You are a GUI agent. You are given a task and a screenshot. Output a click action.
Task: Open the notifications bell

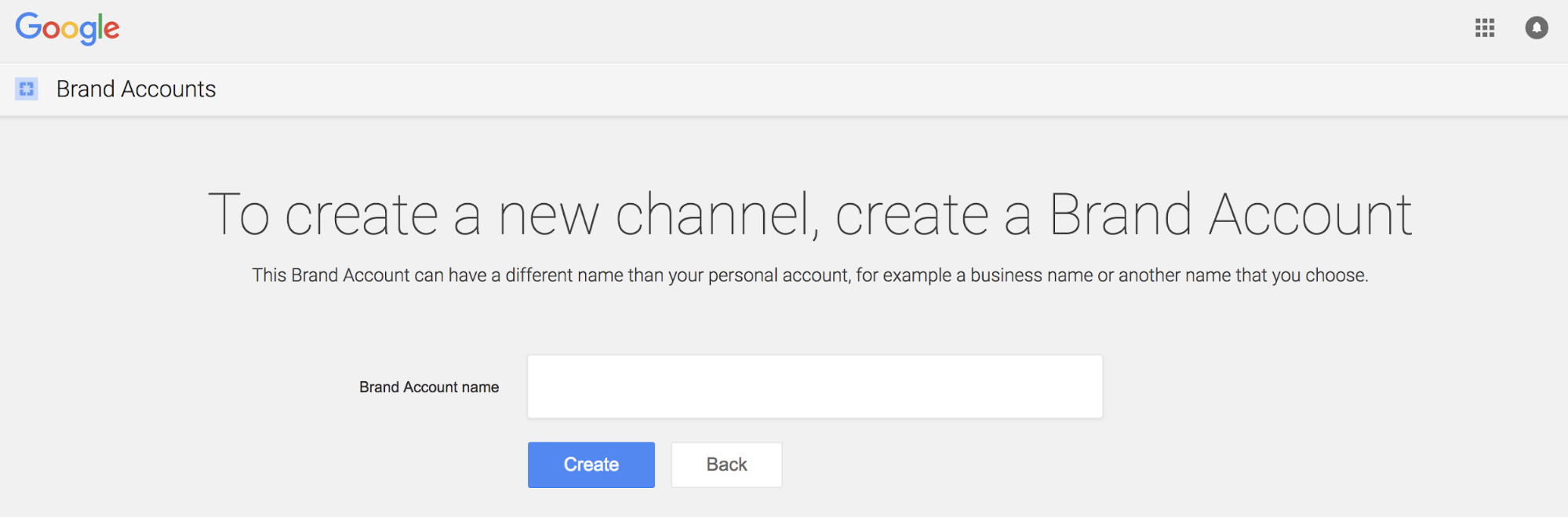1536,28
